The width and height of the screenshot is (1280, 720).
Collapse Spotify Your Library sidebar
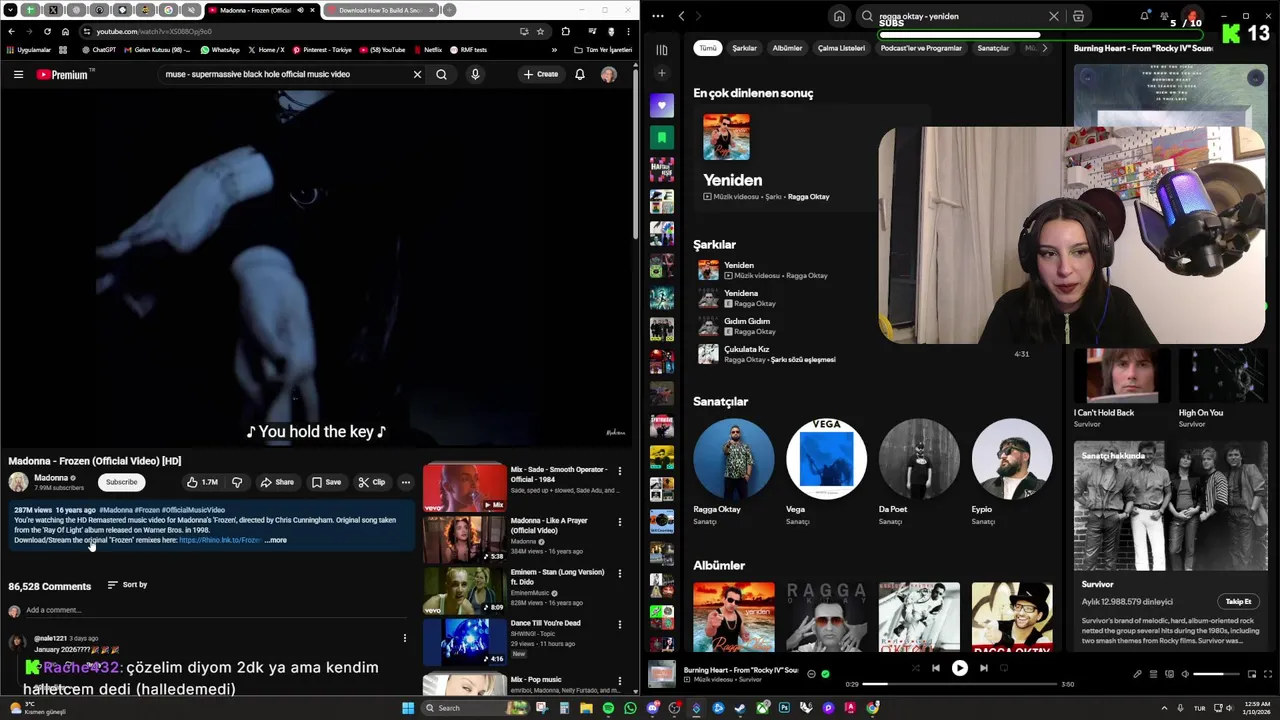pyautogui.click(x=661, y=49)
